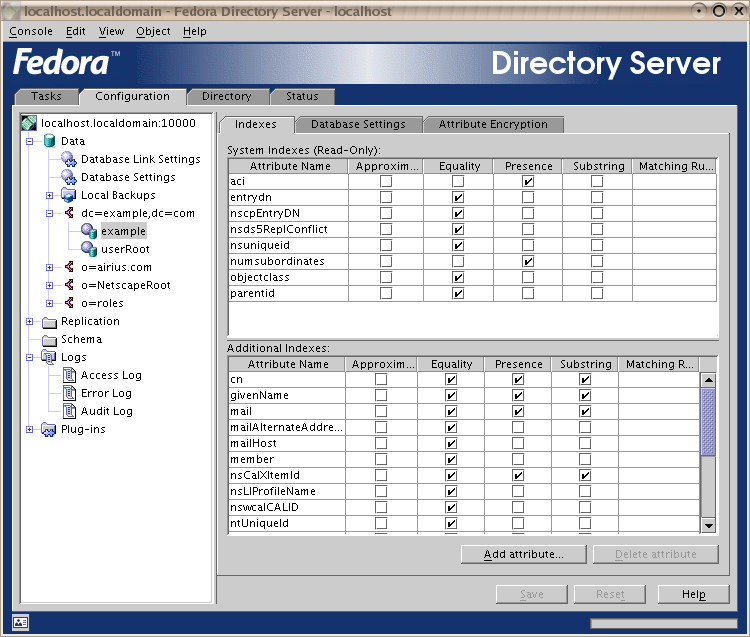Expand the Plug-ins node
The height and width of the screenshot is (637, 750).
pyautogui.click(x=30, y=429)
